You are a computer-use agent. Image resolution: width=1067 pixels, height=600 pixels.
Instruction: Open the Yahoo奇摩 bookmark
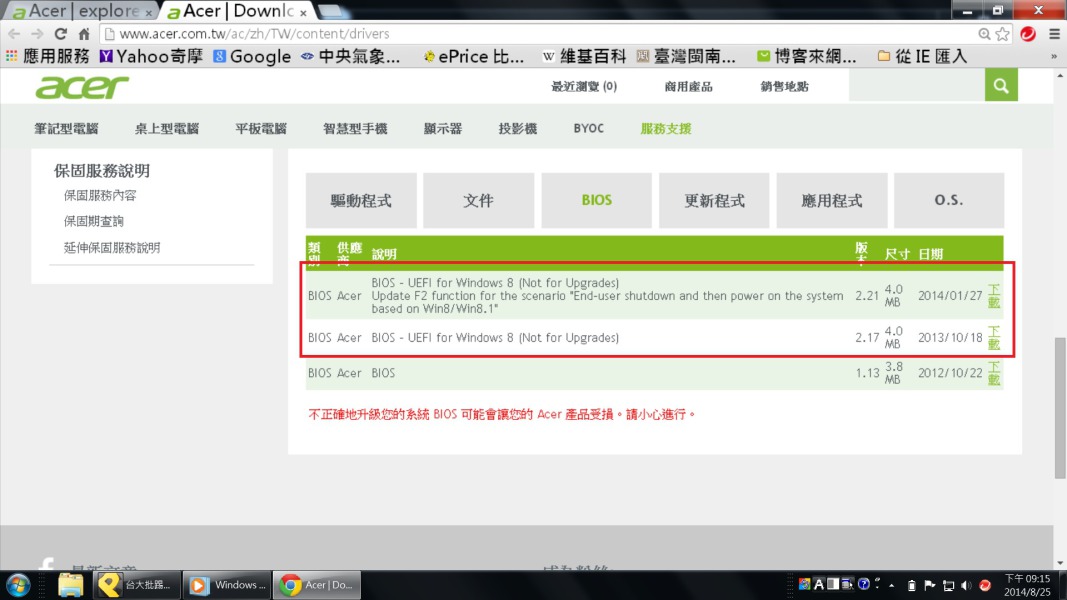point(151,56)
